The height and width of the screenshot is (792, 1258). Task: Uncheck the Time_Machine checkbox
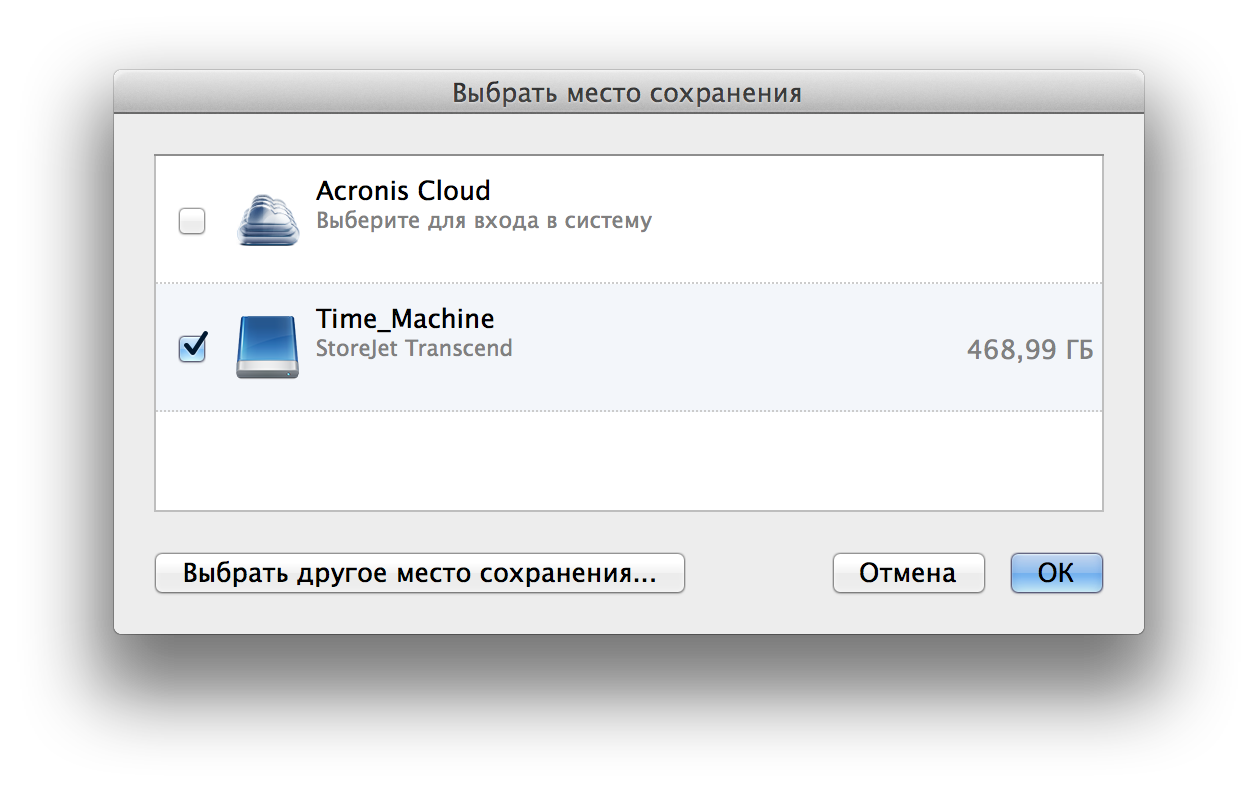coord(192,348)
